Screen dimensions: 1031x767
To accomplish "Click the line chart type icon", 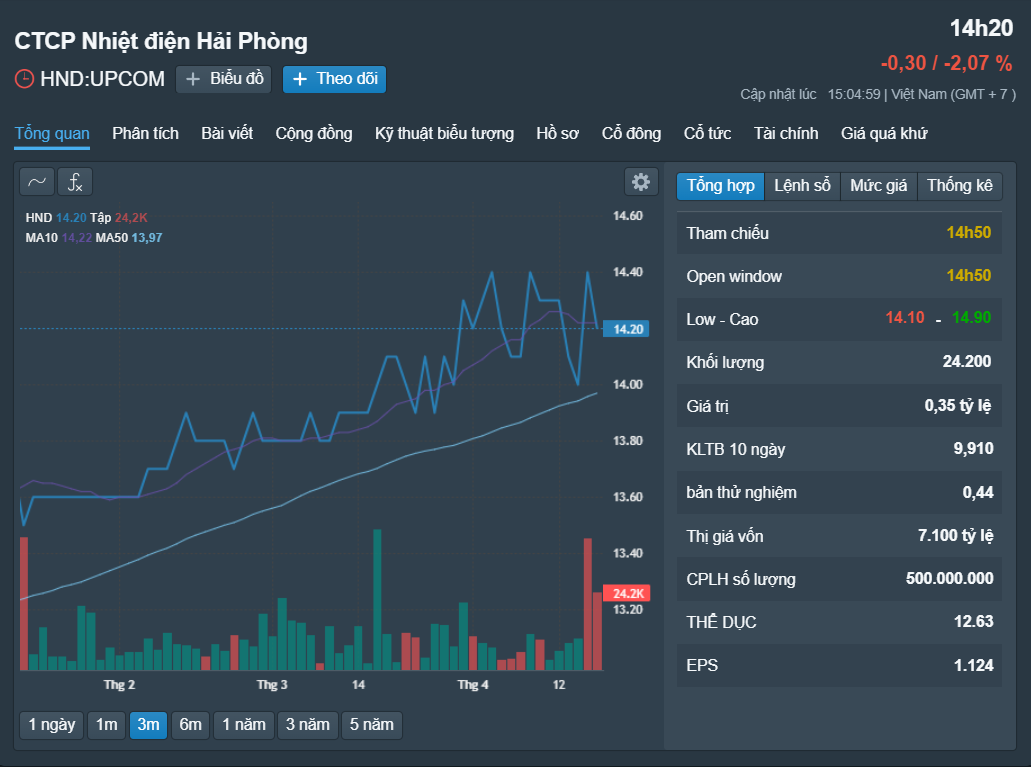I will (x=37, y=182).
